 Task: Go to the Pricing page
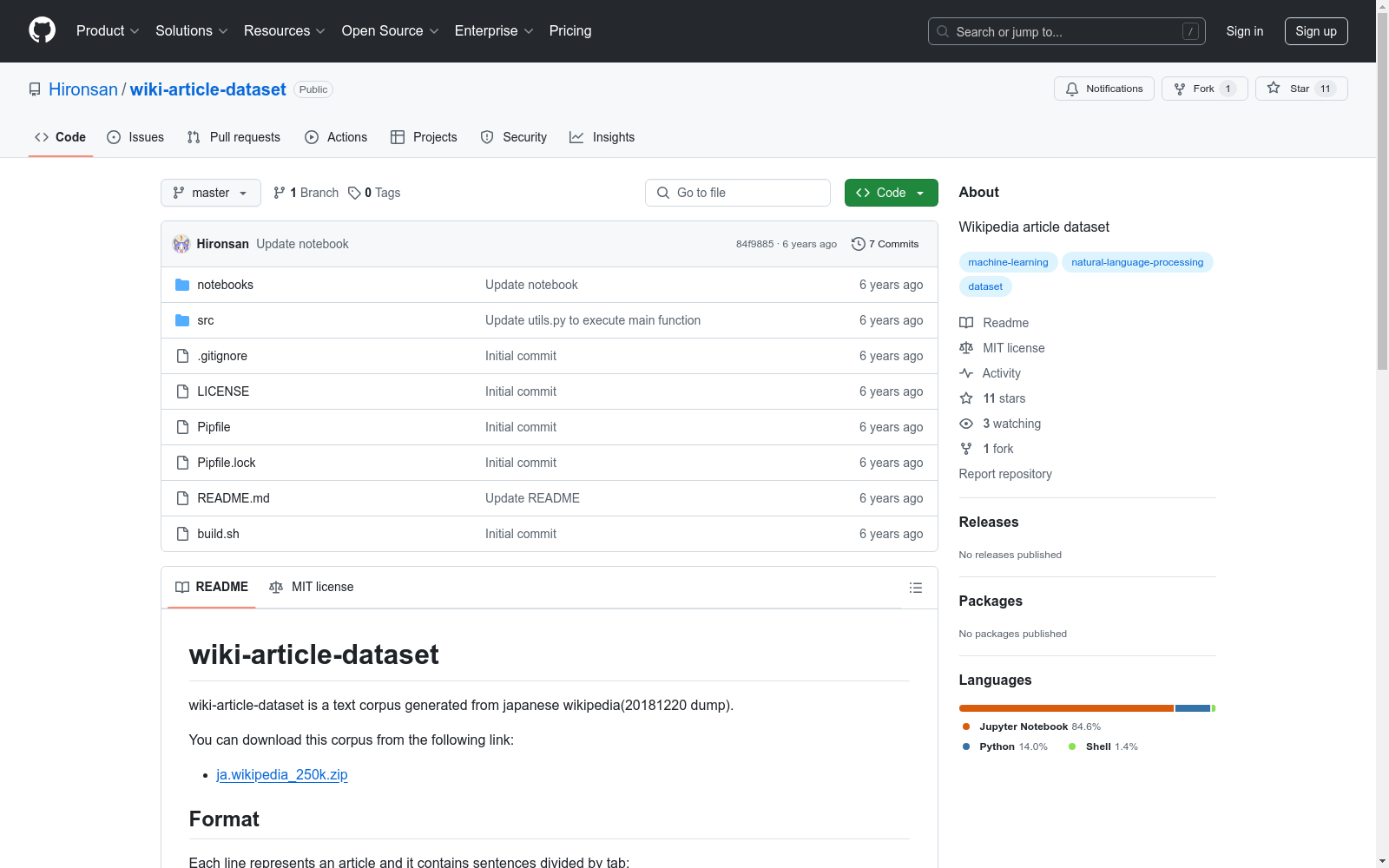pos(570,31)
